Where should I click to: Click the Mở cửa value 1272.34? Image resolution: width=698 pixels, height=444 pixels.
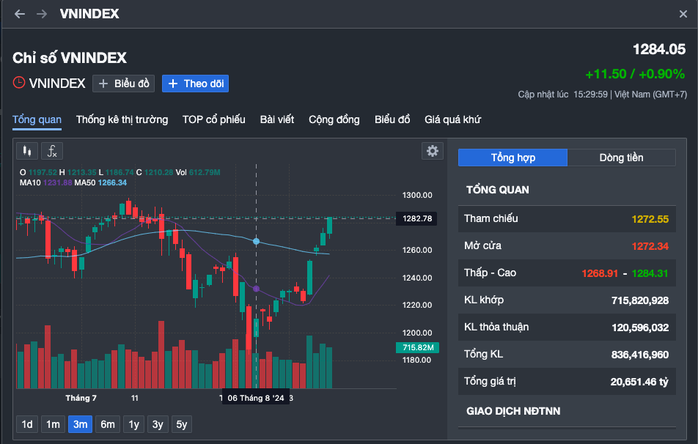coord(650,246)
